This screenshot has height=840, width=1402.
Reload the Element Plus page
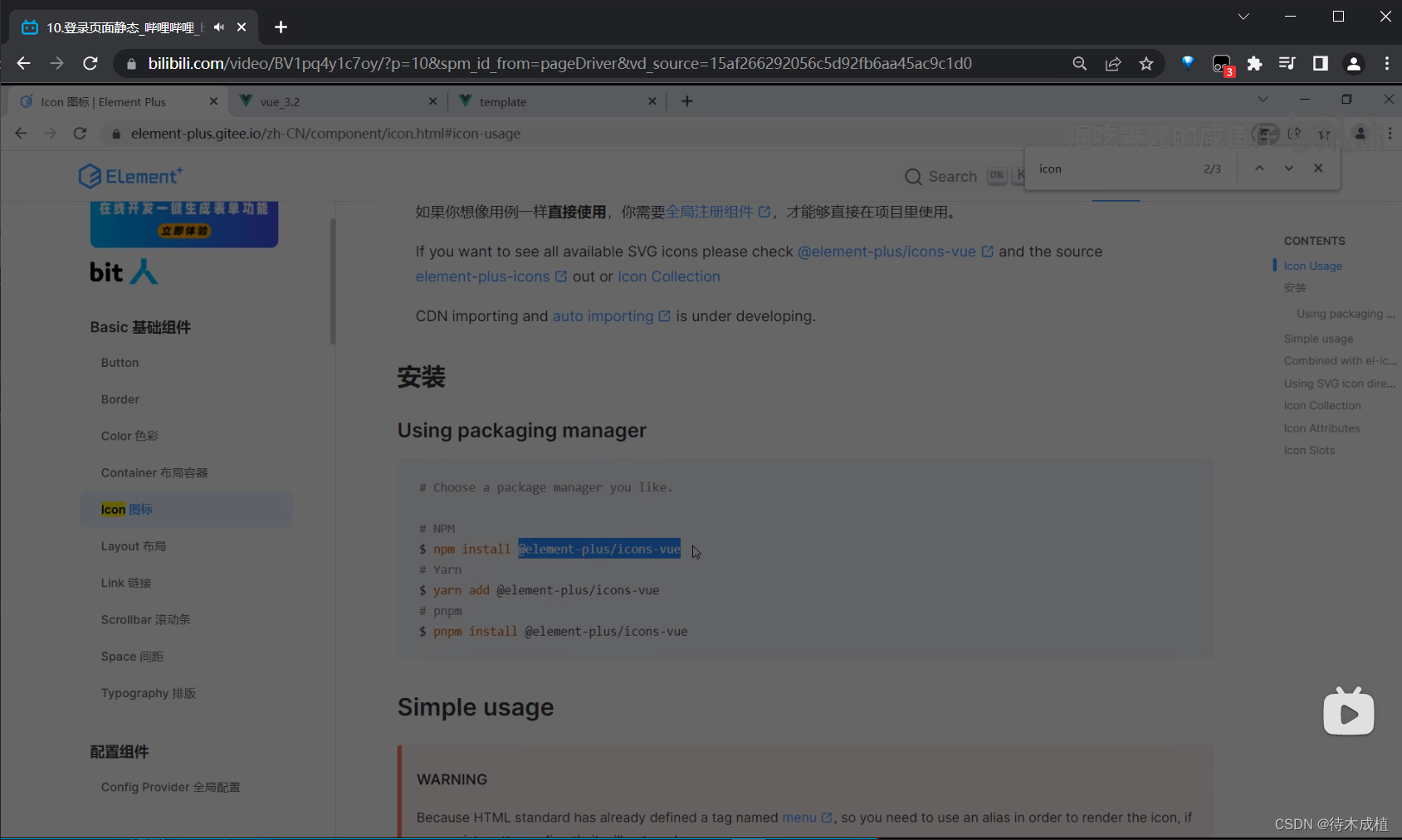pyautogui.click(x=80, y=134)
